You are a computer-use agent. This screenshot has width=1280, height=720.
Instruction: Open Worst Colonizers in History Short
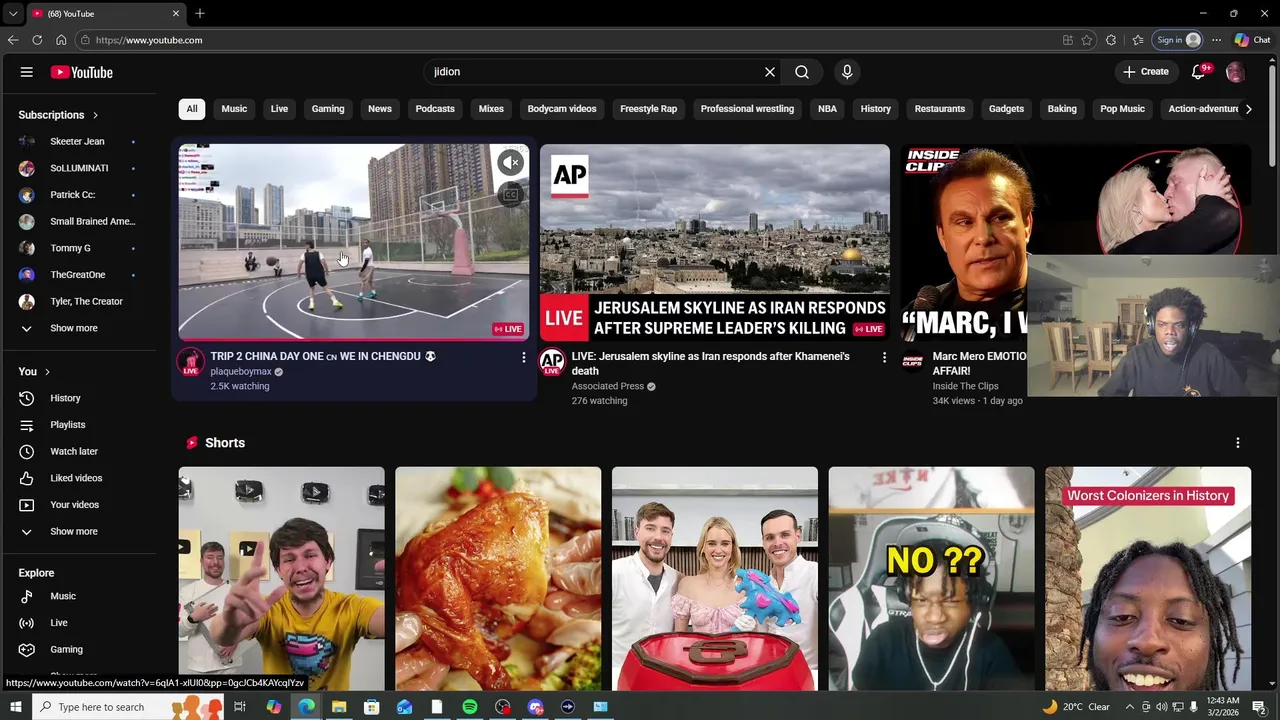click(x=1148, y=578)
